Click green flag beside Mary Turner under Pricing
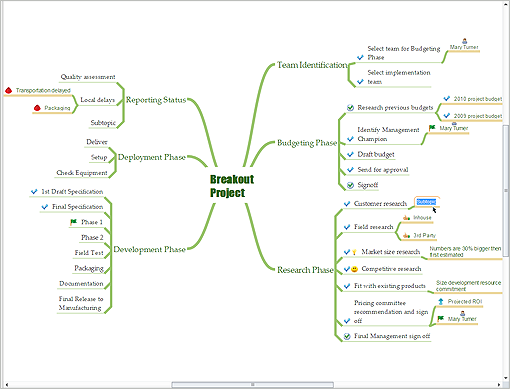This screenshot has height=389, width=510. tap(440, 319)
